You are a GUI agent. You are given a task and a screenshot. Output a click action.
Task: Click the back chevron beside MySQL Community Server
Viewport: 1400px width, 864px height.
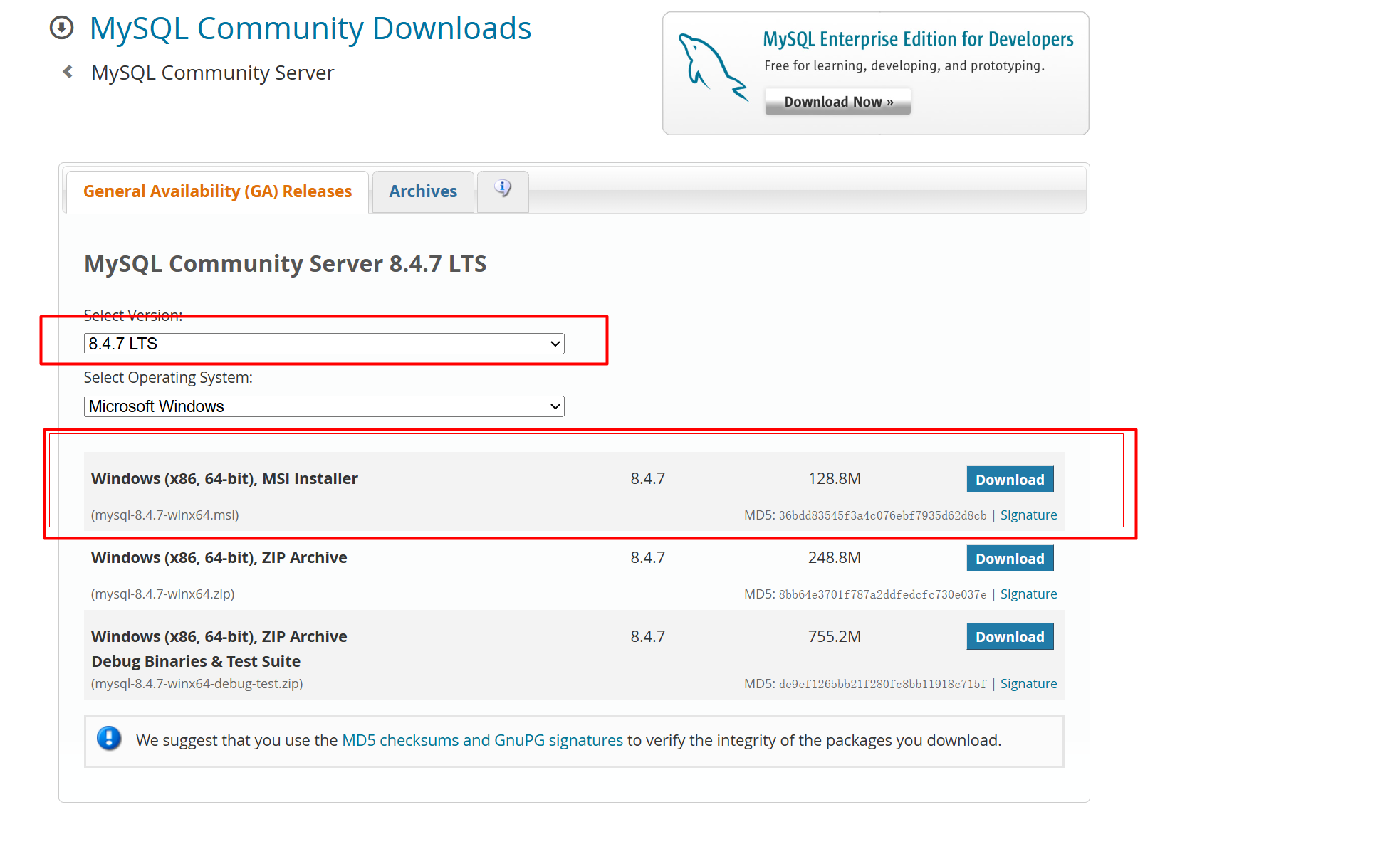68,72
